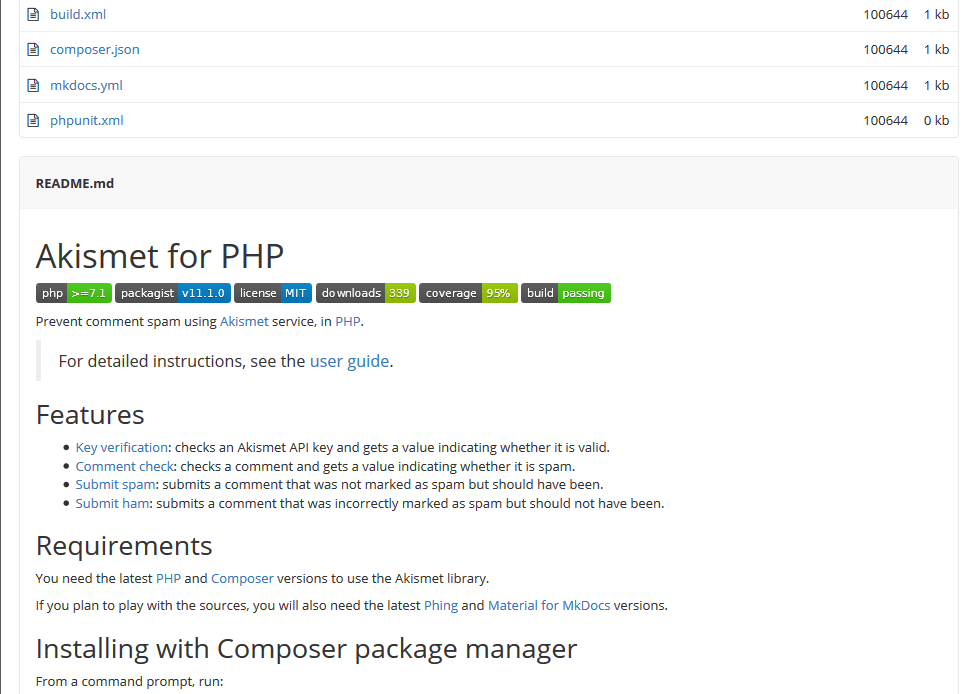
Task: Open the phpunit.xml file
Action: pyautogui.click(x=86, y=120)
